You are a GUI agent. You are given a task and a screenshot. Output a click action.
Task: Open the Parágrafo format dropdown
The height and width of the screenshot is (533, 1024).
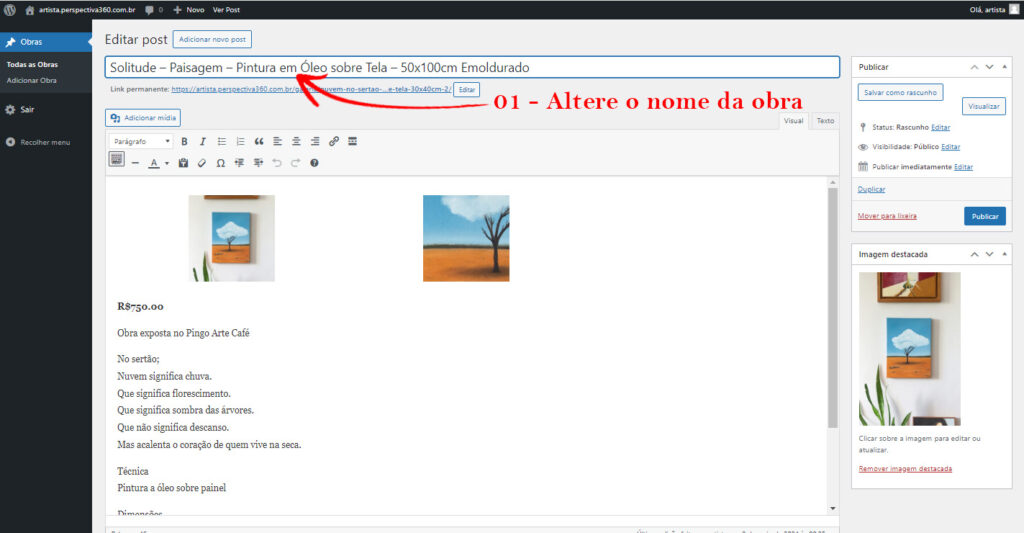click(141, 141)
